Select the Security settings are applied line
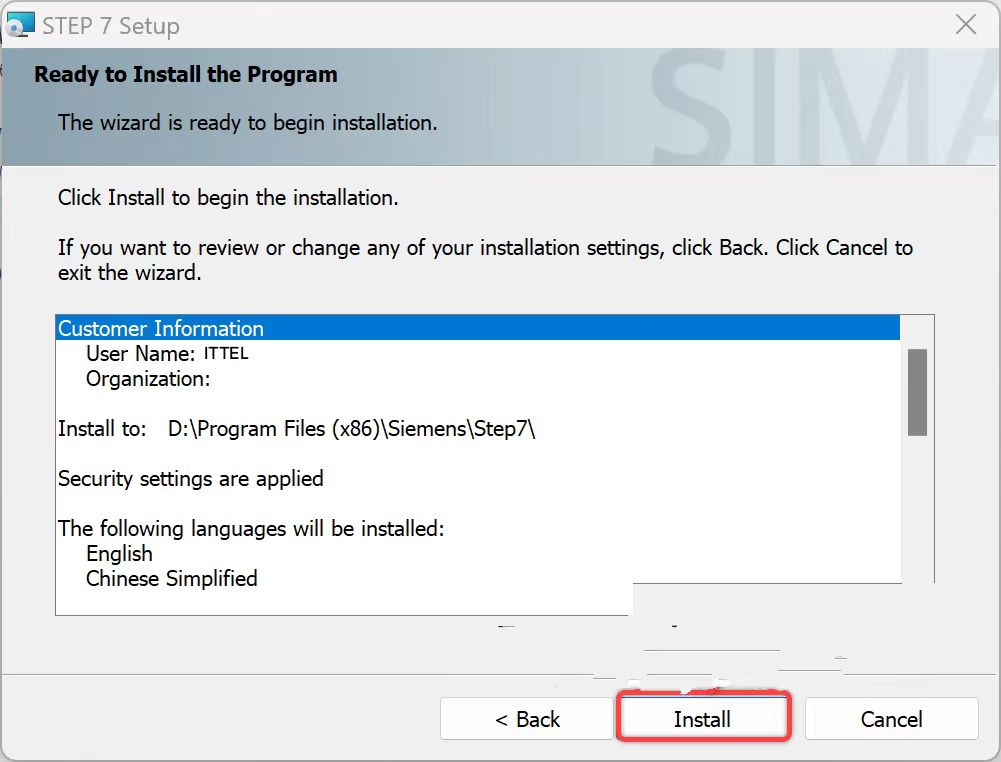The height and width of the screenshot is (762, 1001). [x=190, y=479]
